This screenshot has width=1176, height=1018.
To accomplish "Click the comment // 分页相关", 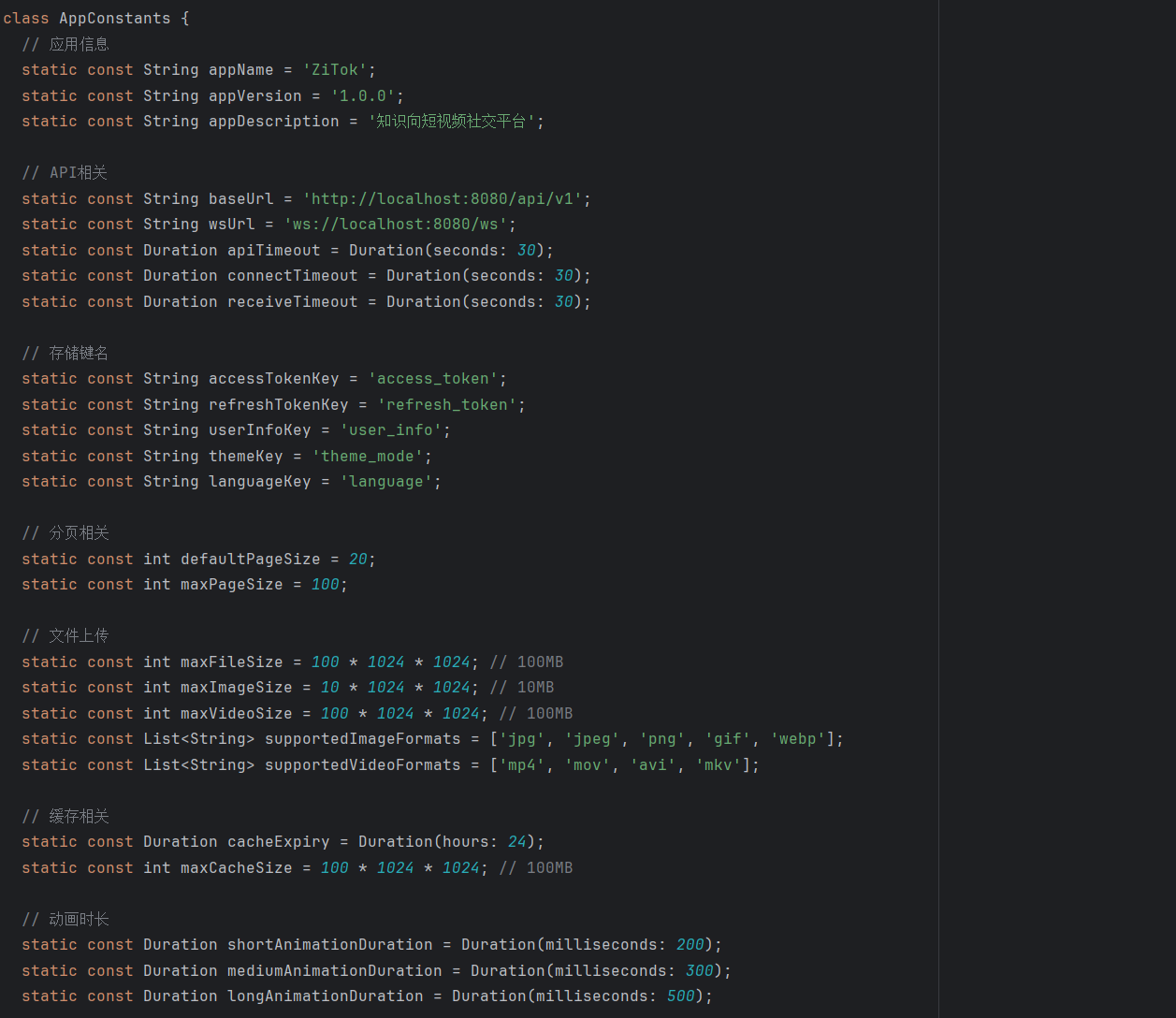I will (65, 533).
